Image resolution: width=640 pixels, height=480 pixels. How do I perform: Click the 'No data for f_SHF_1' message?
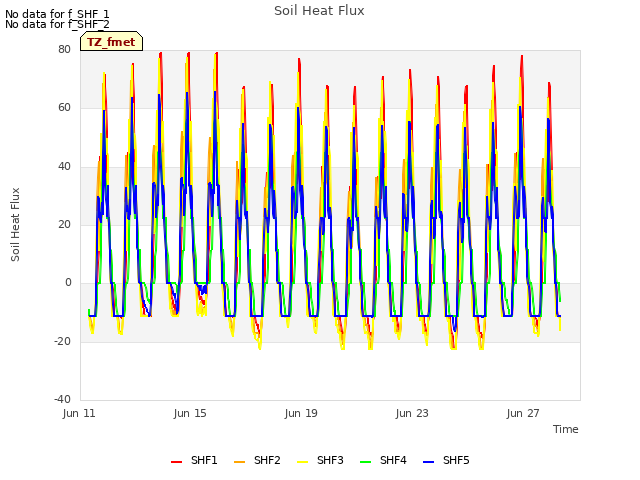click(x=57, y=14)
